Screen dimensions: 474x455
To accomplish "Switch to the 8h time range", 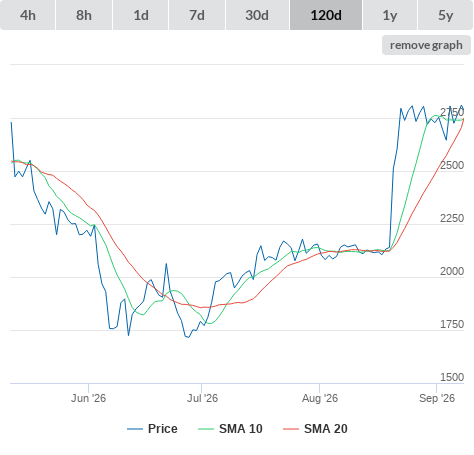I will pyautogui.click(x=84, y=15).
